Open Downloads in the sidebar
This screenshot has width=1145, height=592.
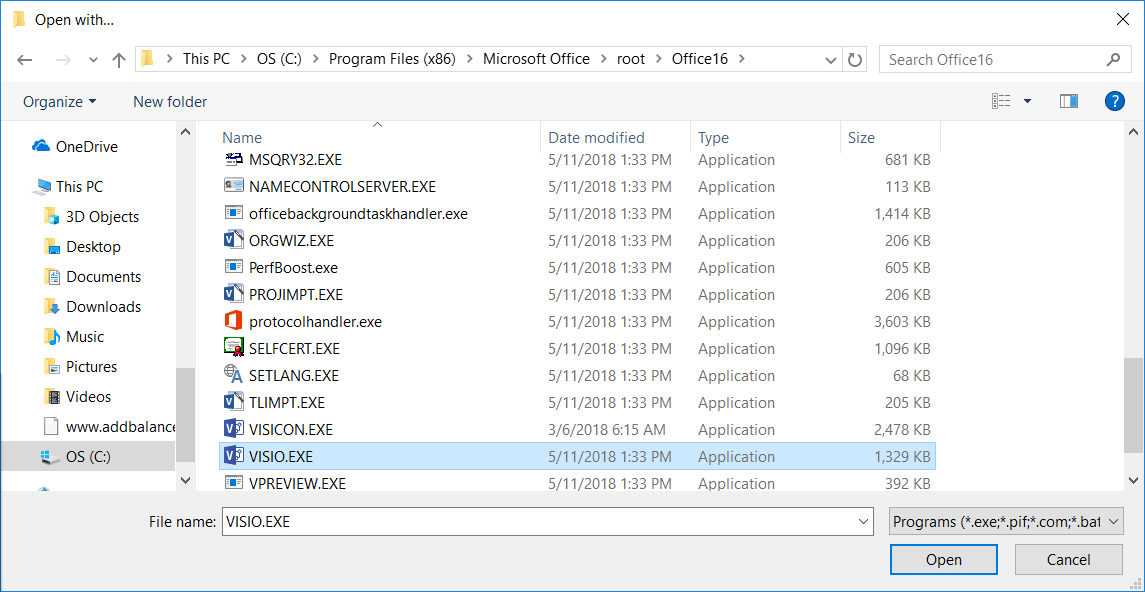click(x=92, y=307)
